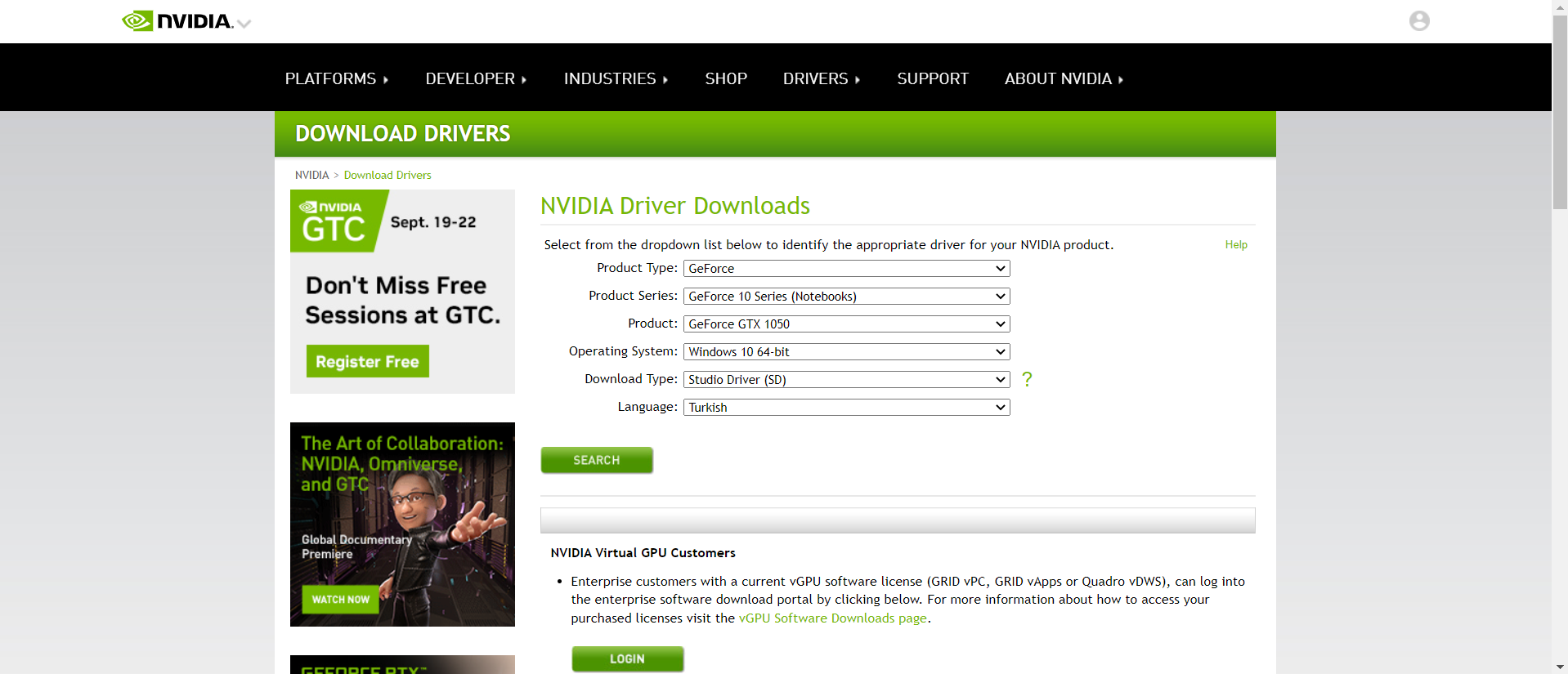Click the green Search button
Screen dimensions: 1568x674
click(x=597, y=460)
